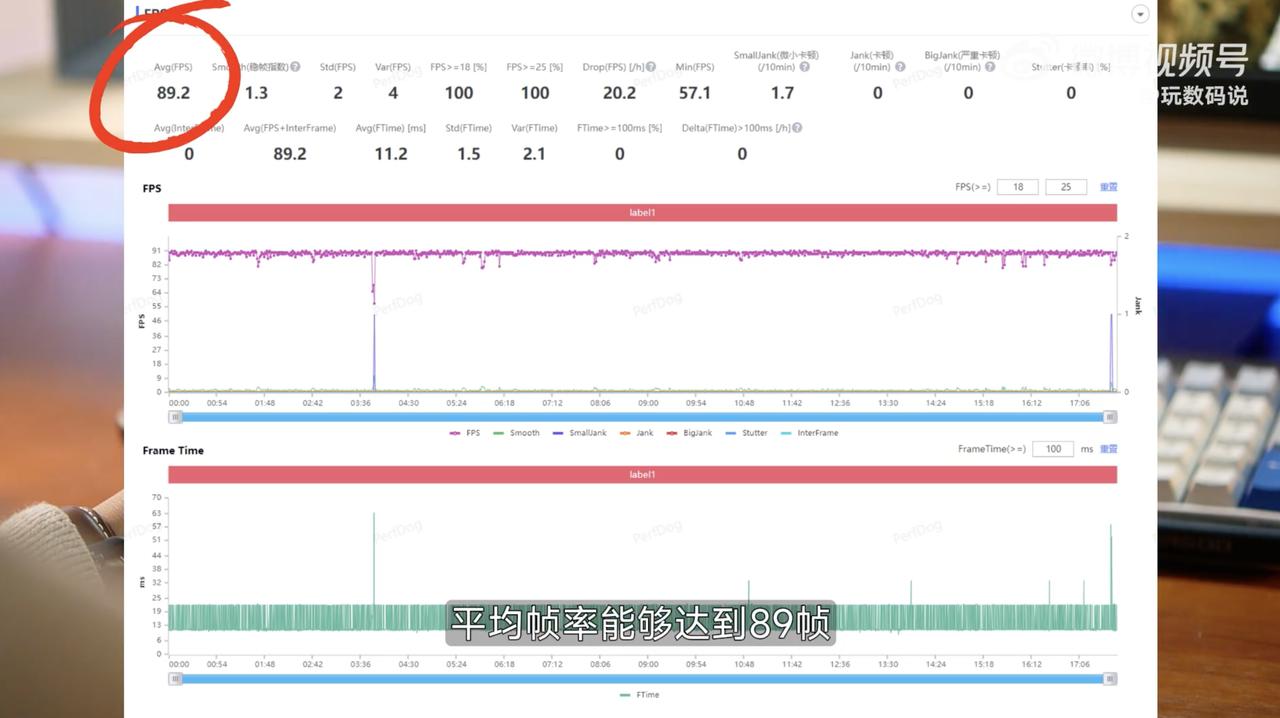The image size is (1280, 718).
Task: Click help icon next to Drop(FPS) [/h]
Action: tap(651, 67)
